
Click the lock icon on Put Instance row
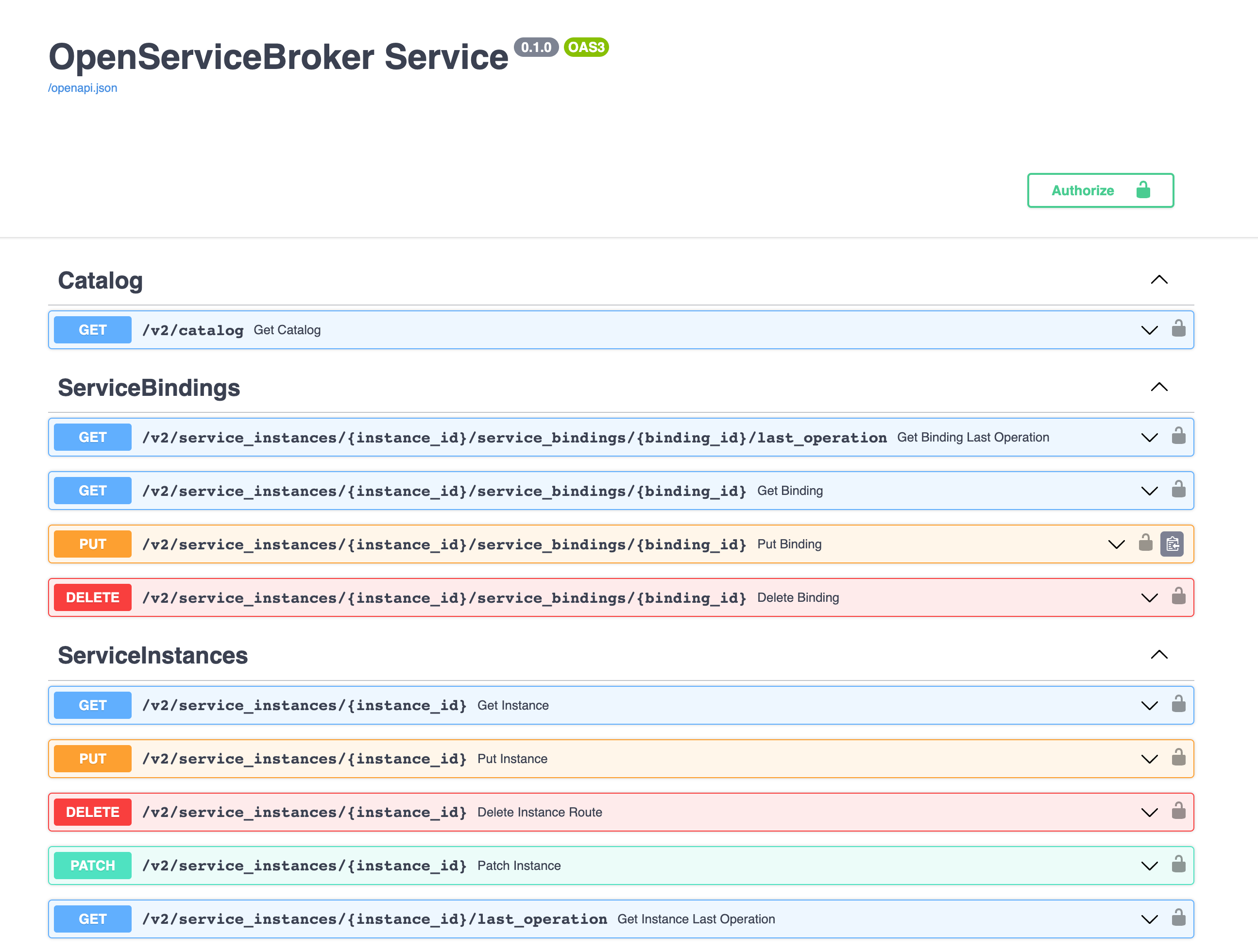pyautogui.click(x=1178, y=758)
